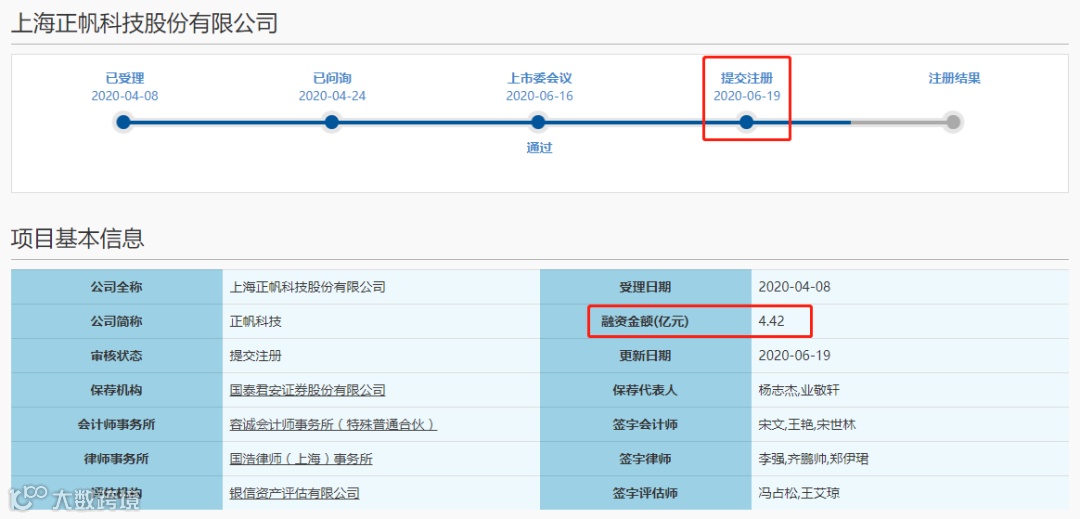Click the 更新日期 header cell
The width and height of the screenshot is (1080, 519).
tap(645, 356)
